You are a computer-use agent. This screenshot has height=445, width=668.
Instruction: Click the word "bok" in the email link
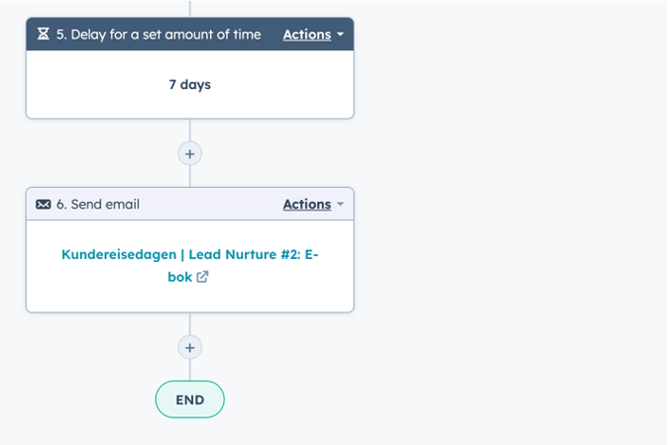click(180, 277)
